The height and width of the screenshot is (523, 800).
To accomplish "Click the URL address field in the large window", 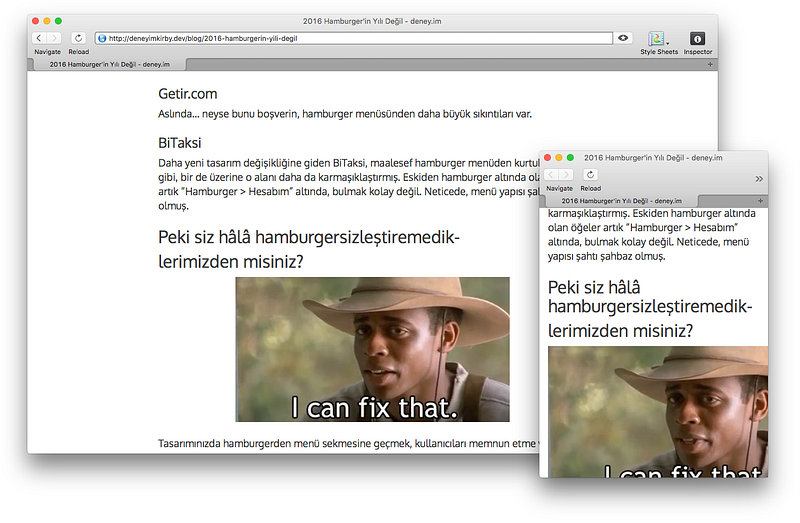I will [x=354, y=38].
